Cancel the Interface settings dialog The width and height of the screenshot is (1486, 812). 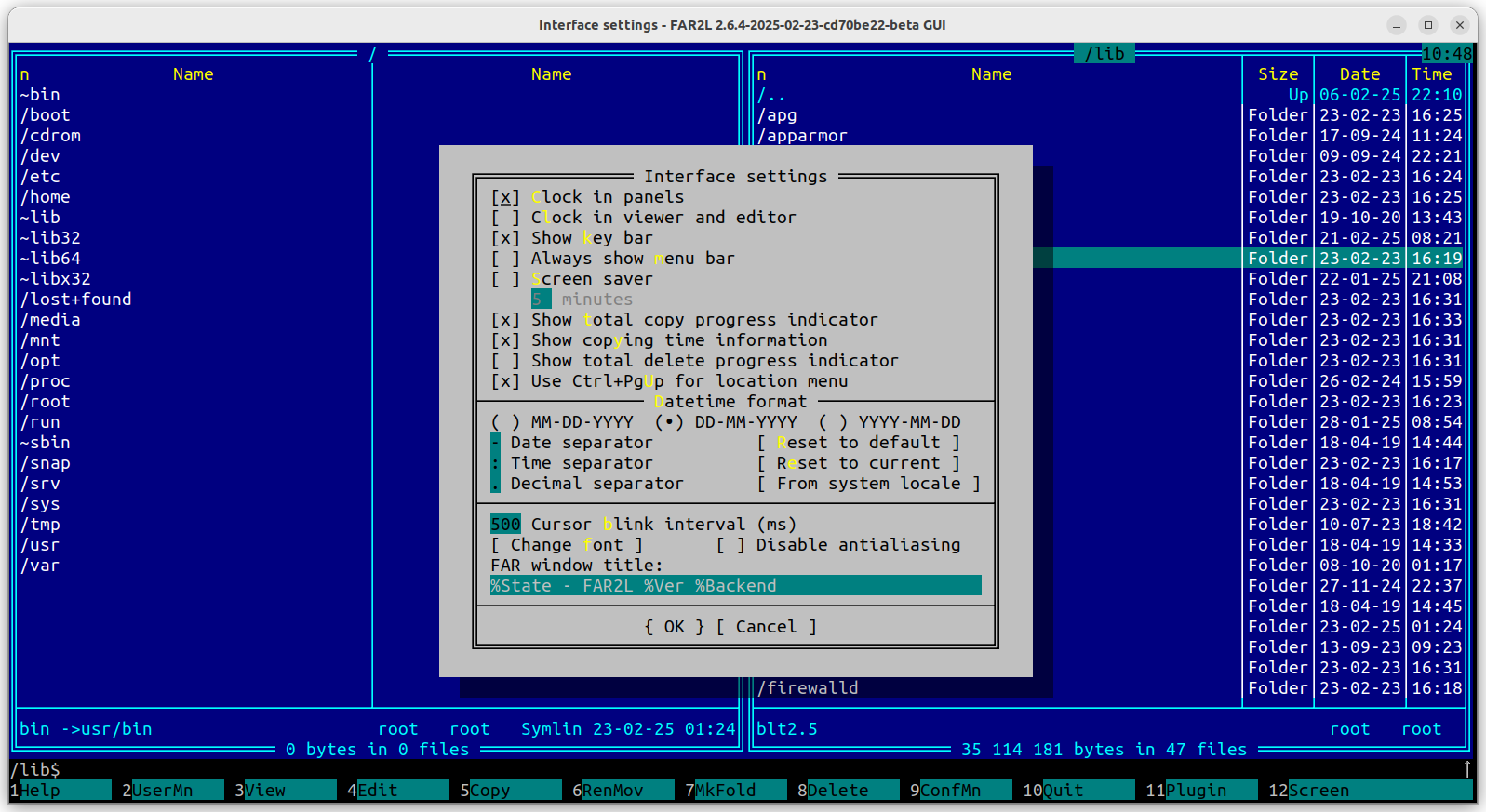(x=766, y=627)
